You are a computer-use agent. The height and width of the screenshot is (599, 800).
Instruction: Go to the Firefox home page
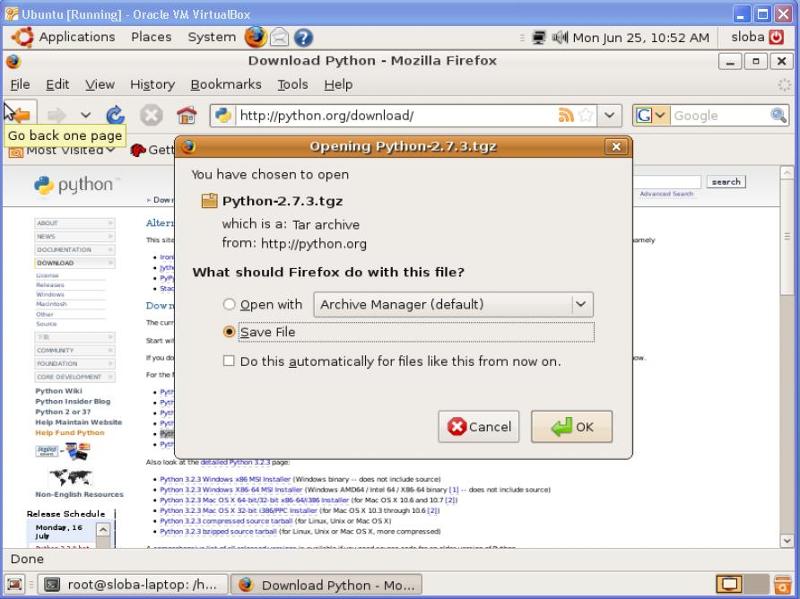(186, 116)
